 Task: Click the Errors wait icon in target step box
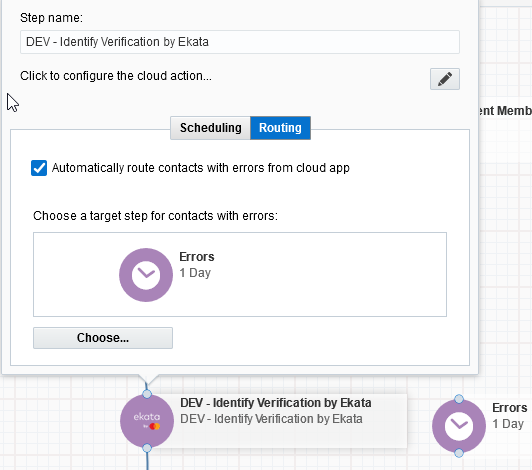146,275
